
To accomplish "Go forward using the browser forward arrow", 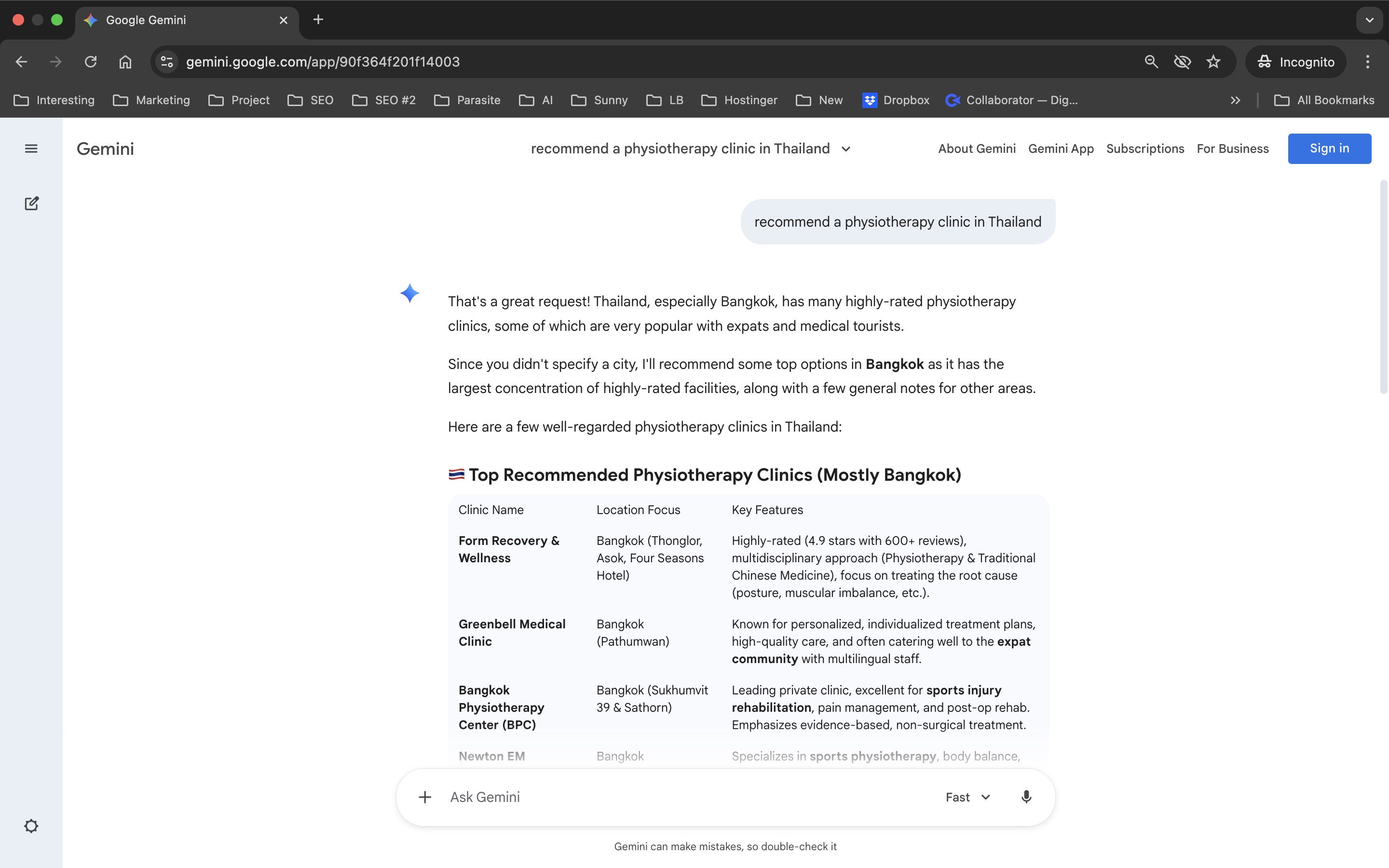I will point(55,62).
